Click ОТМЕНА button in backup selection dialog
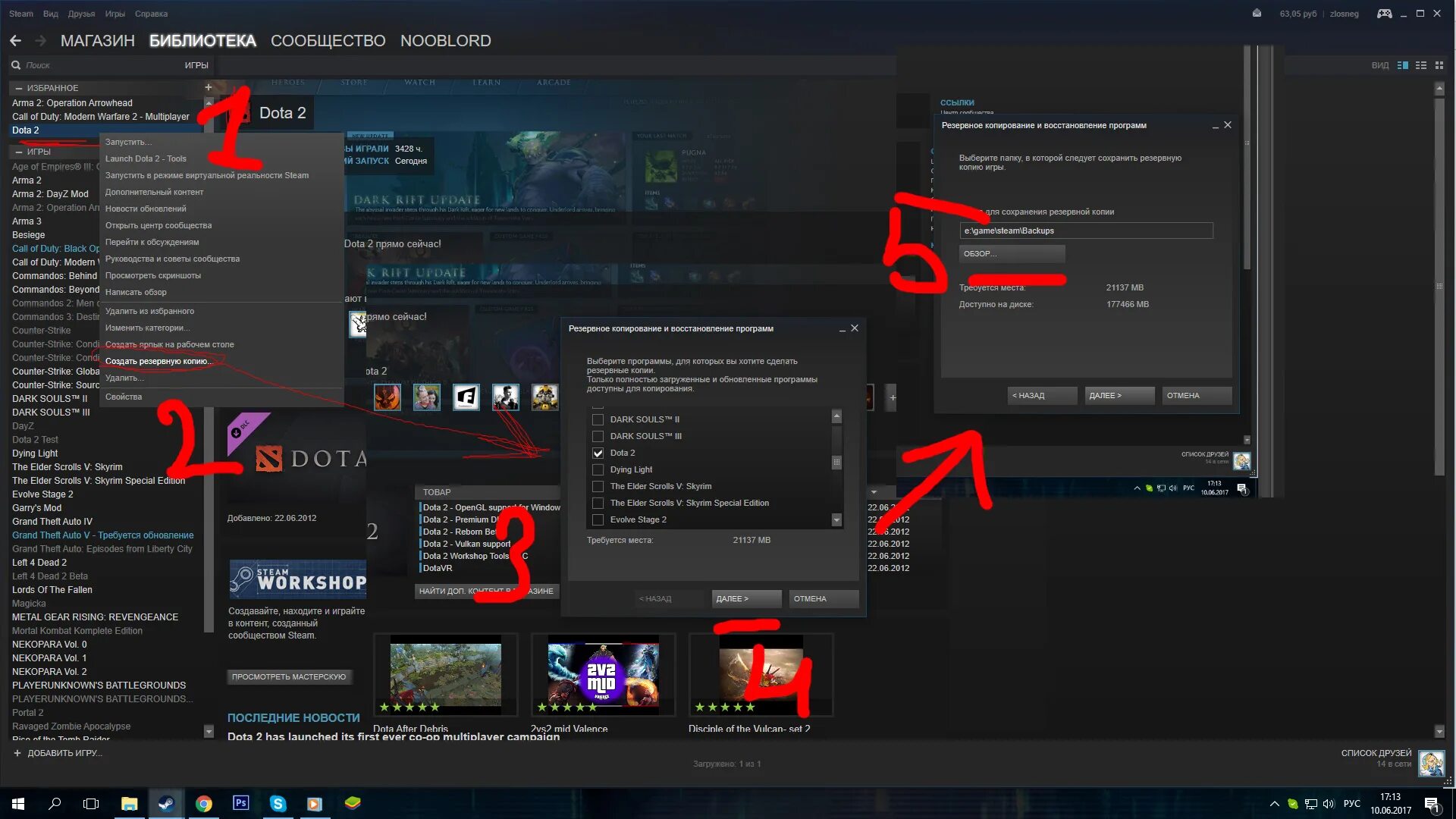Image resolution: width=1456 pixels, height=819 pixels. pyautogui.click(x=810, y=598)
